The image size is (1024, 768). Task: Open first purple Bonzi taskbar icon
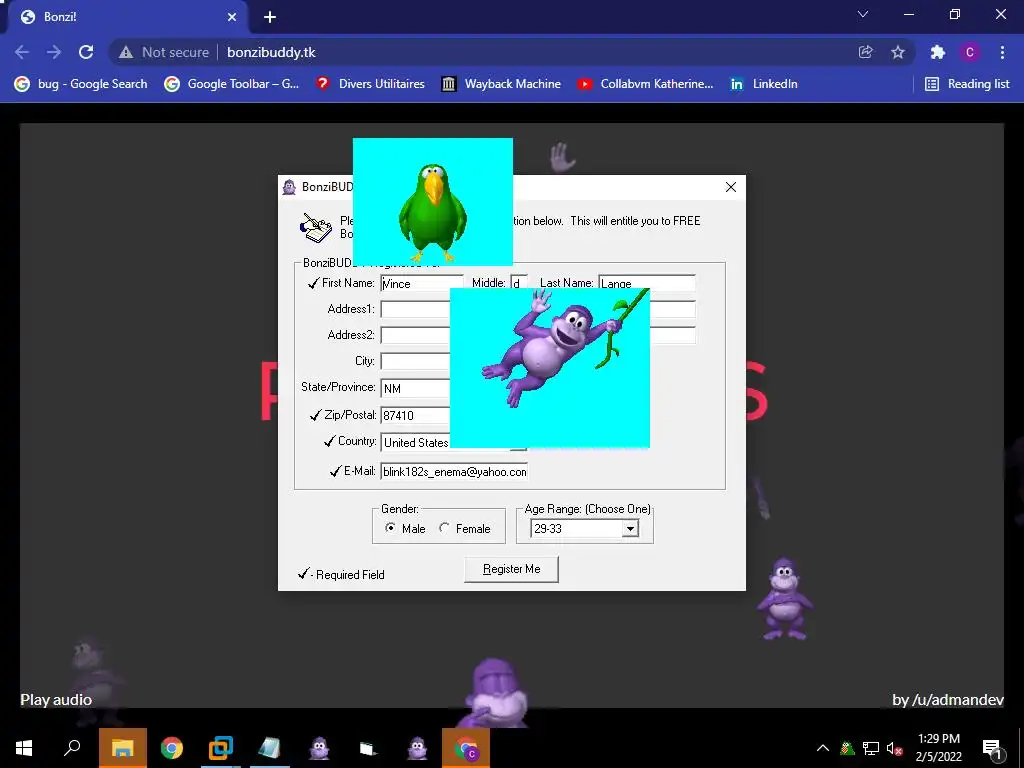coord(319,748)
